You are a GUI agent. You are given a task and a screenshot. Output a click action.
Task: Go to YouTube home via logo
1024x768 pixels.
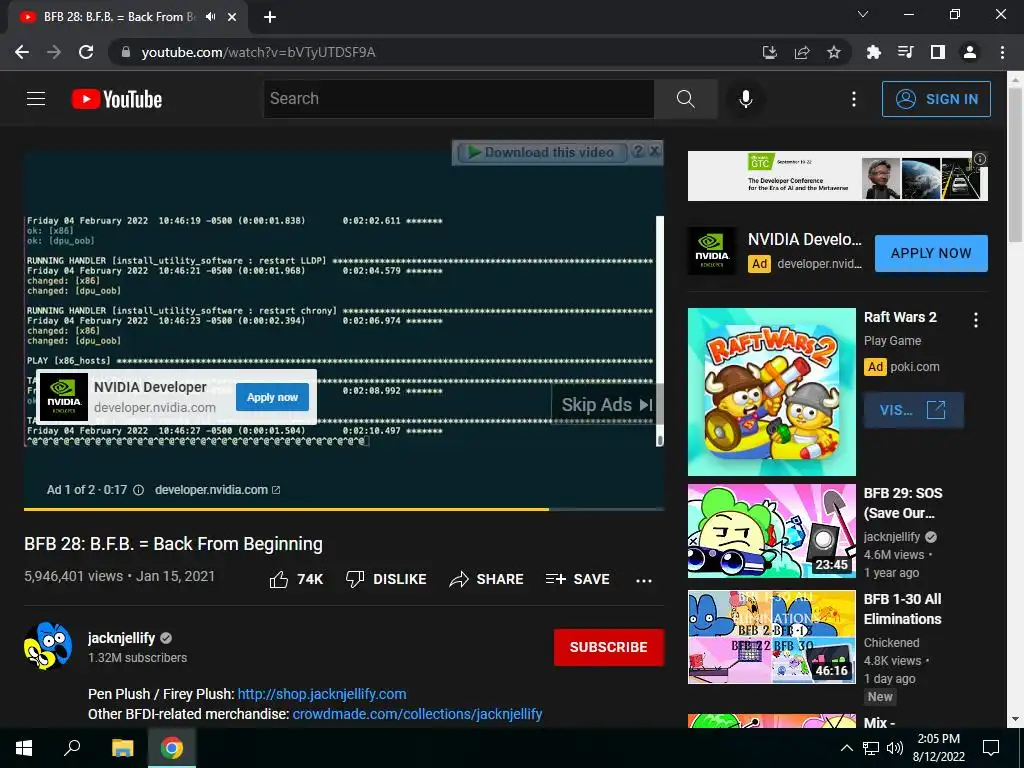coord(117,99)
